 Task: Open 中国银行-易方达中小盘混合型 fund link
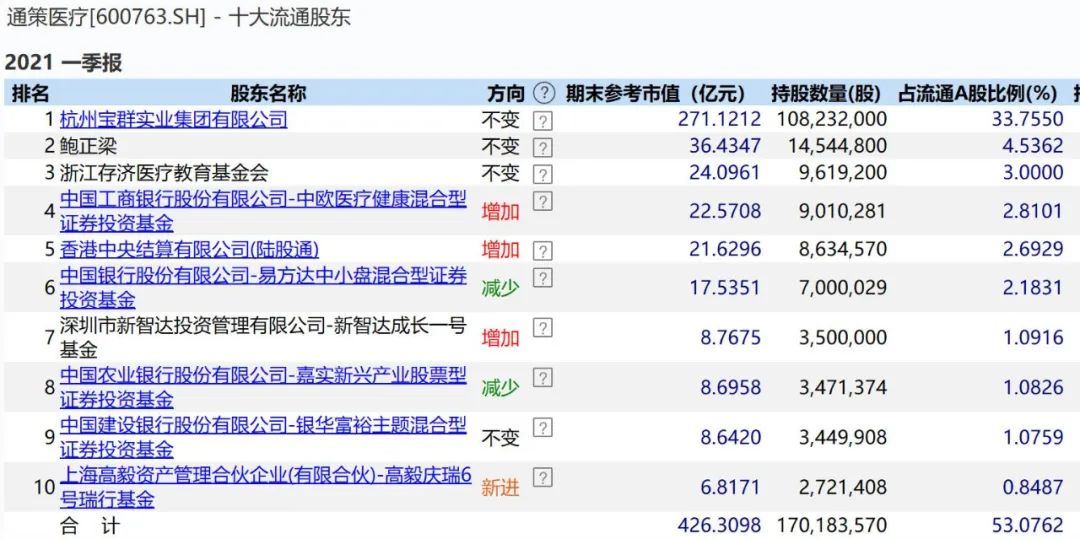[x=263, y=288]
